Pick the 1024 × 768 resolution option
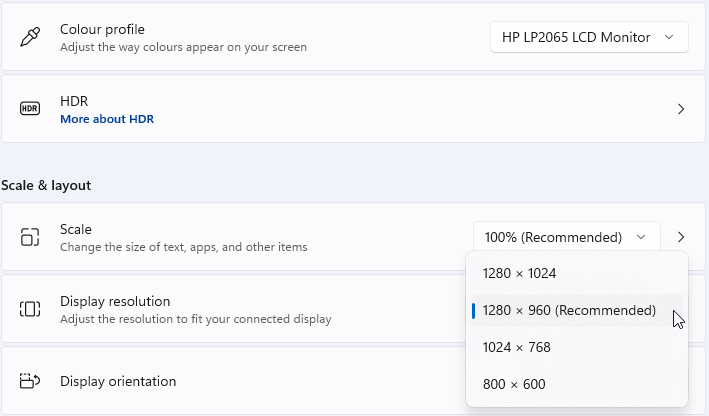Screen dimensions: 709x416 (x=516, y=347)
